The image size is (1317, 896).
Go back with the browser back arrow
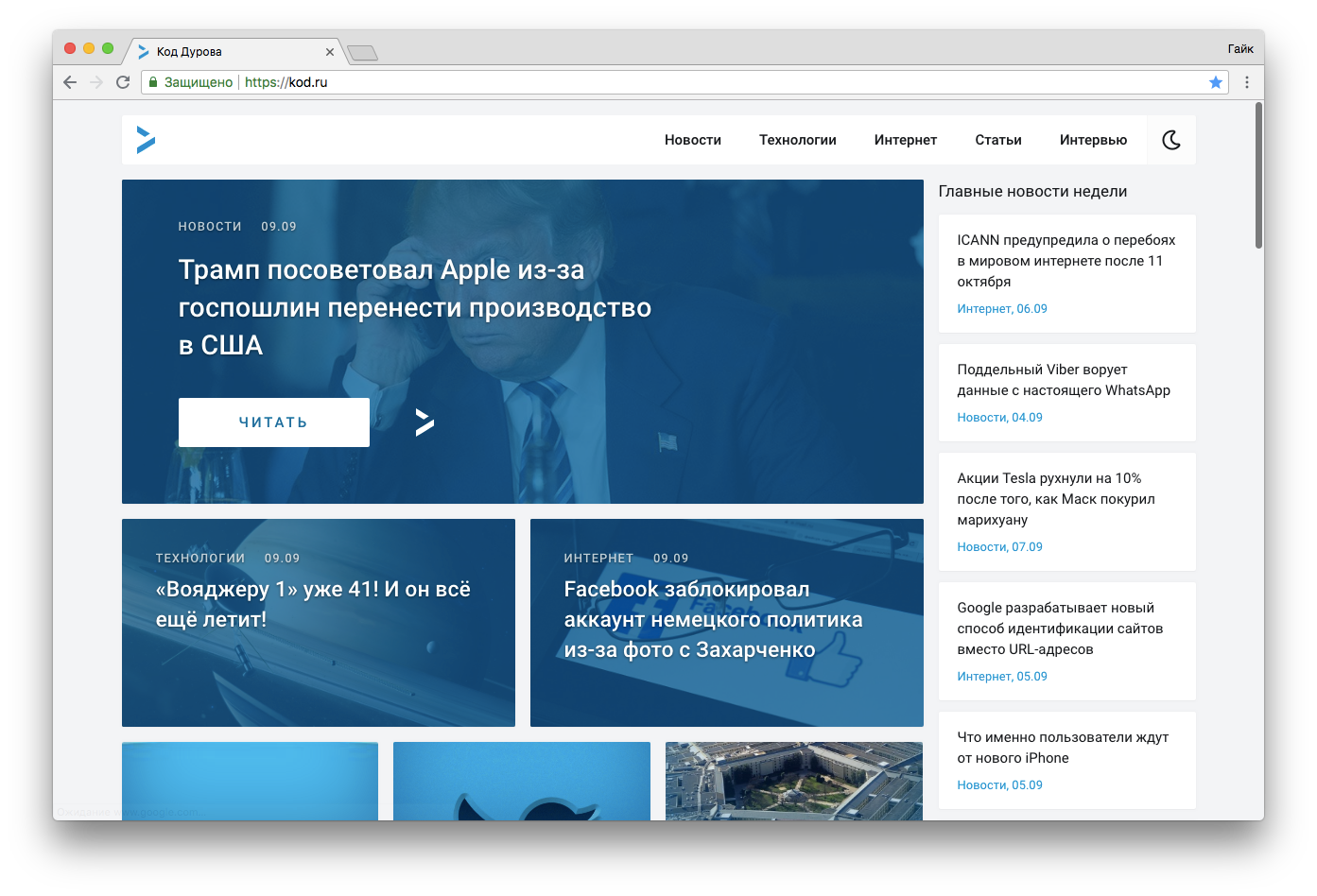point(70,82)
